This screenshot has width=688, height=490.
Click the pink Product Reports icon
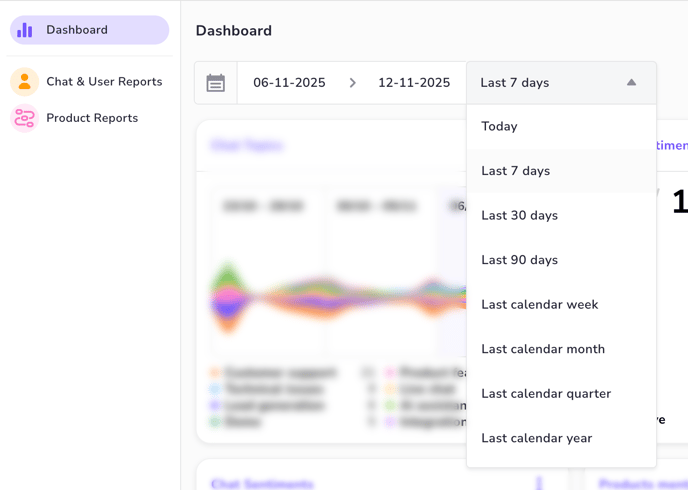point(25,118)
